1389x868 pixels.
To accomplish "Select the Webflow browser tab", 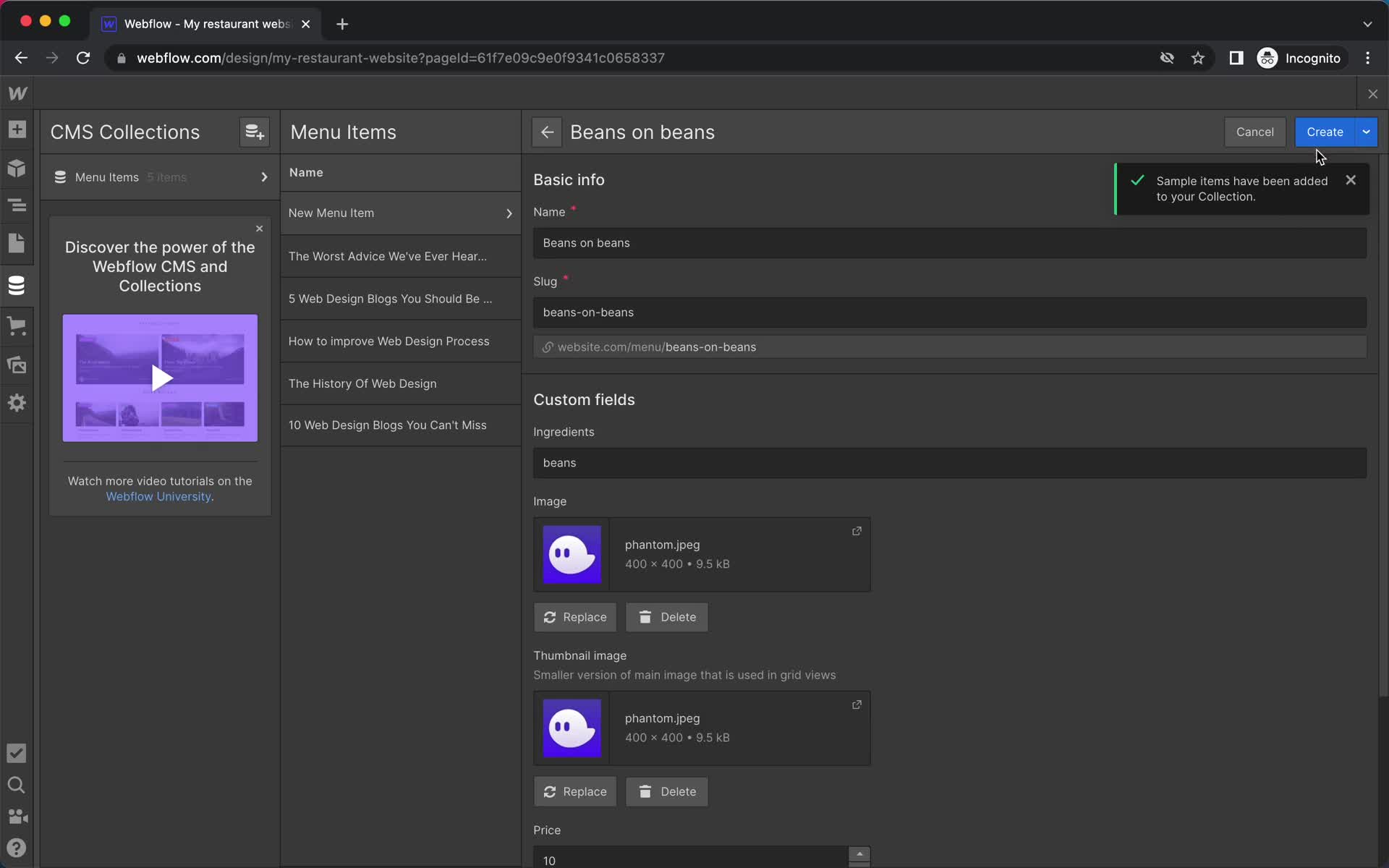I will click(x=205, y=24).
